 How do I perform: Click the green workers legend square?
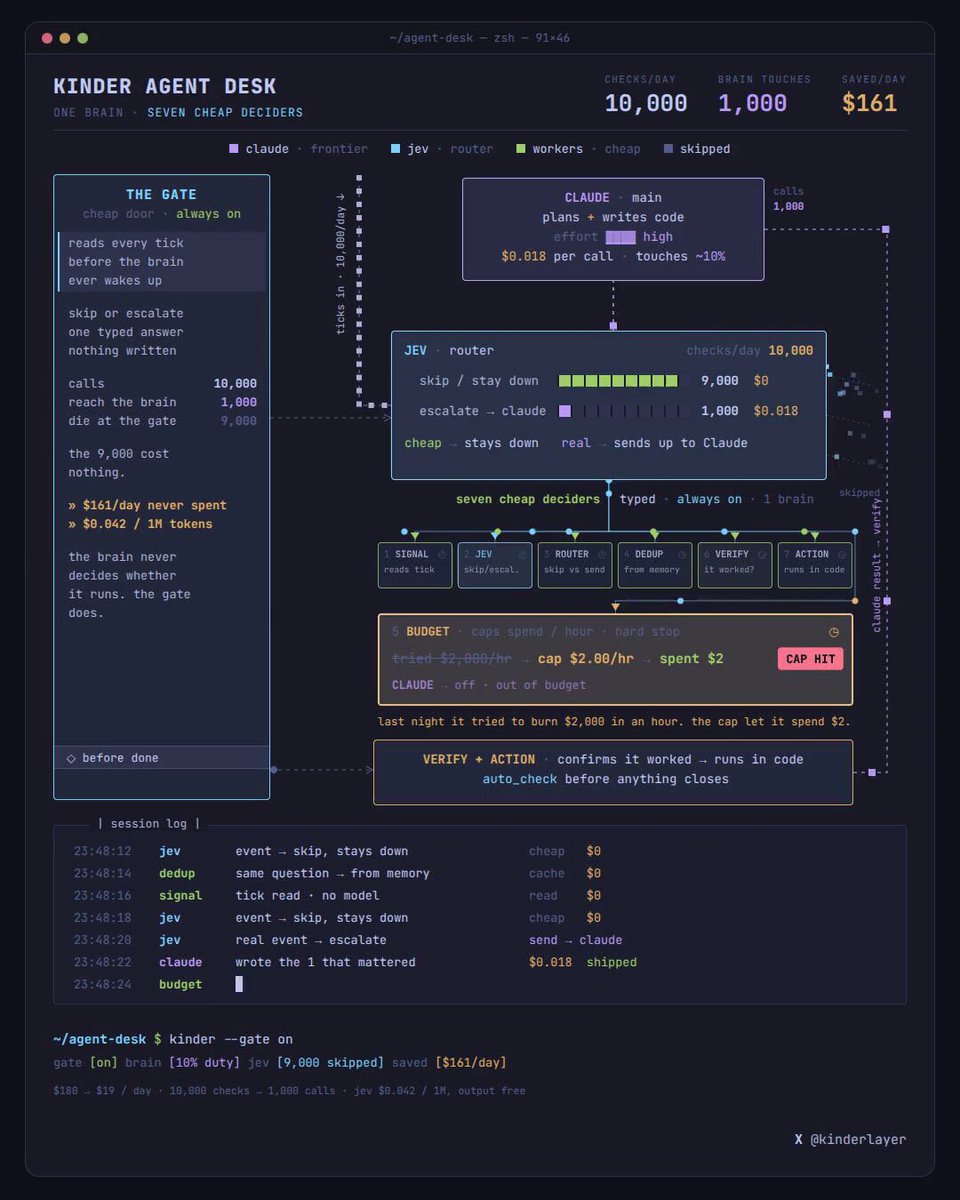520,149
